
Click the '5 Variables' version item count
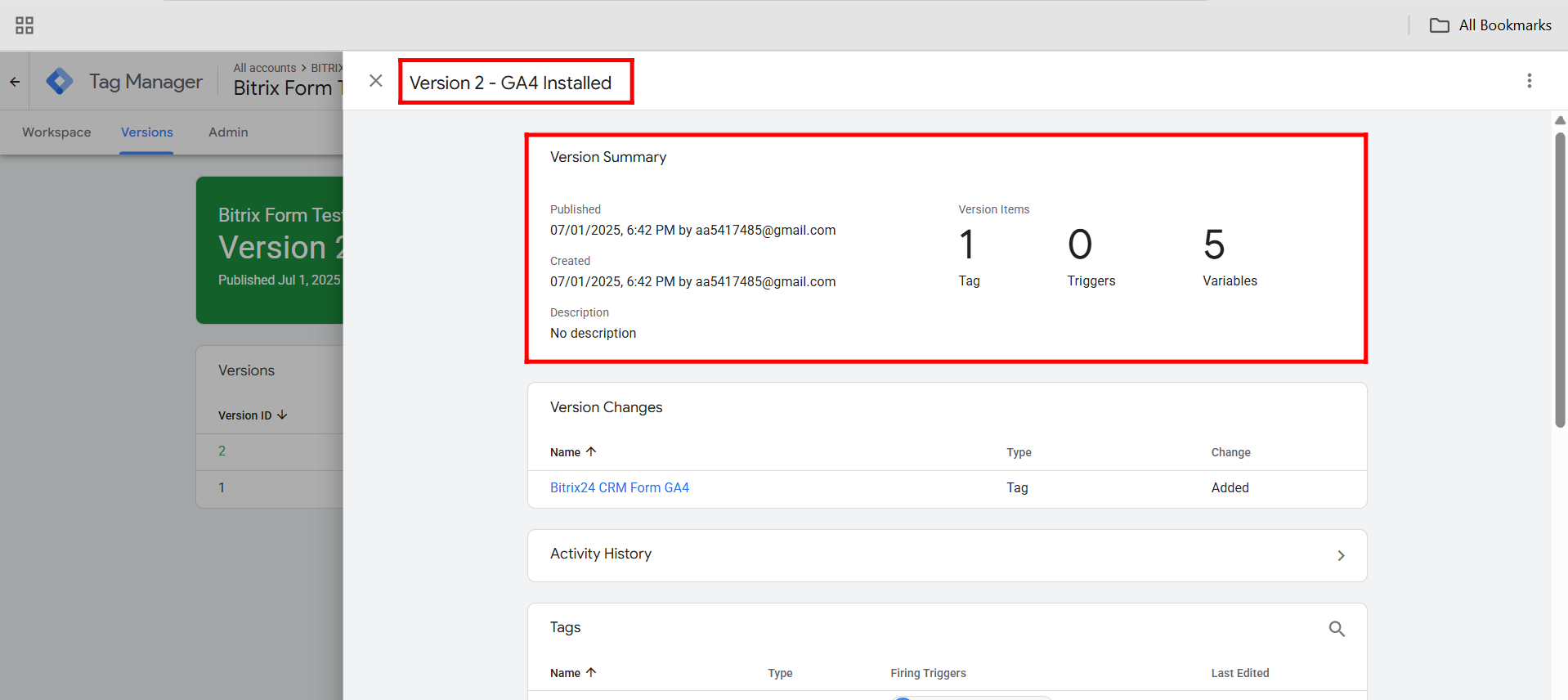(x=1230, y=258)
